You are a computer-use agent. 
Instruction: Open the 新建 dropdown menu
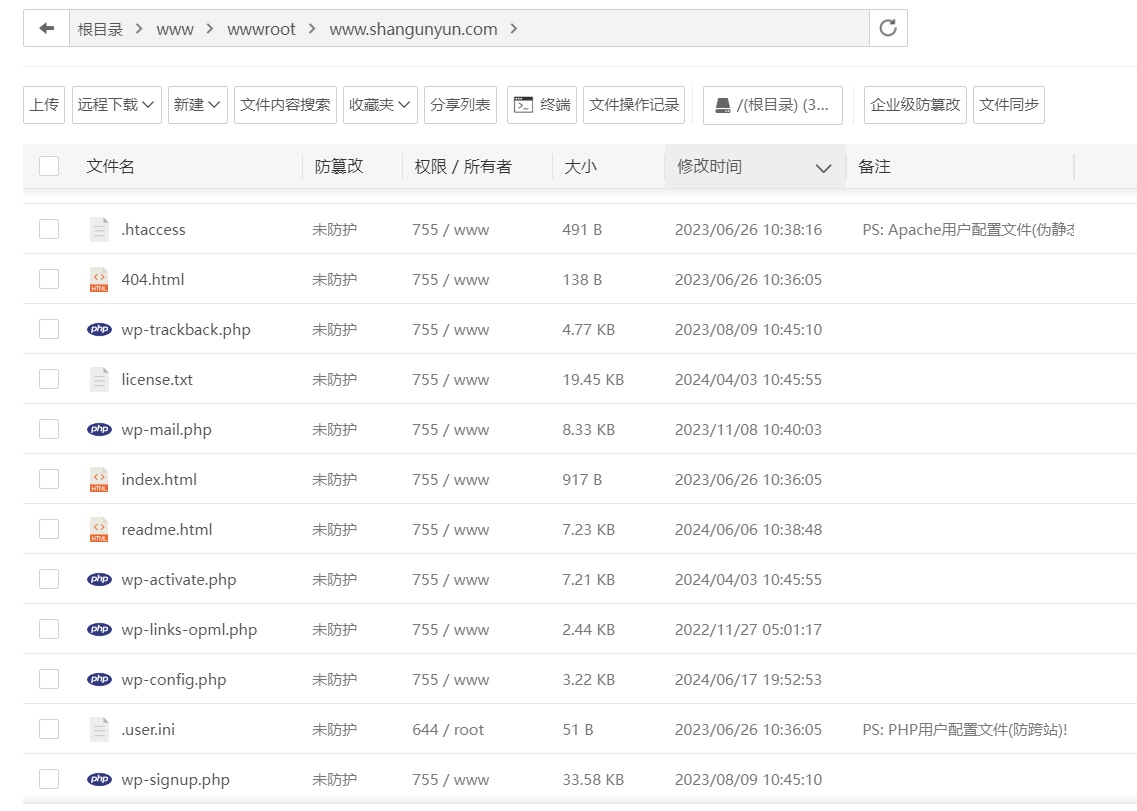[x=198, y=104]
